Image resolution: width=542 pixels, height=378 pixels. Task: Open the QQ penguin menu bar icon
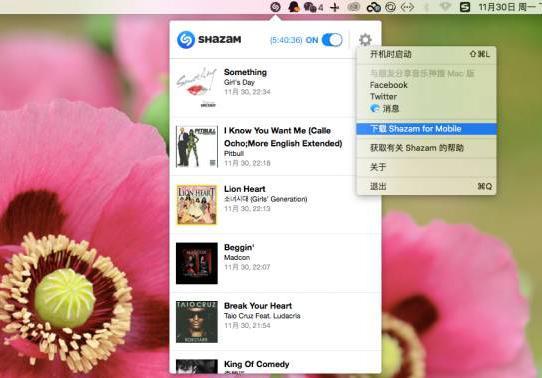click(x=293, y=7)
